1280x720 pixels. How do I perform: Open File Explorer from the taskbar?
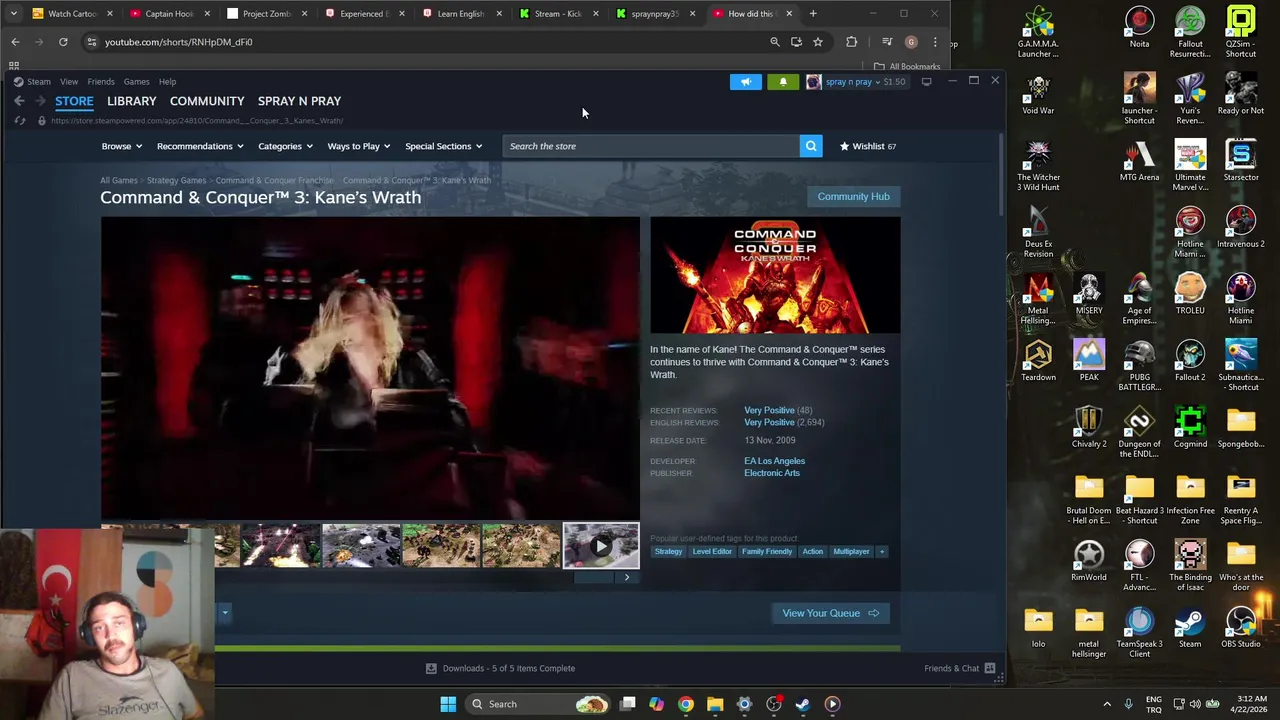pyautogui.click(x=715, y=704)
